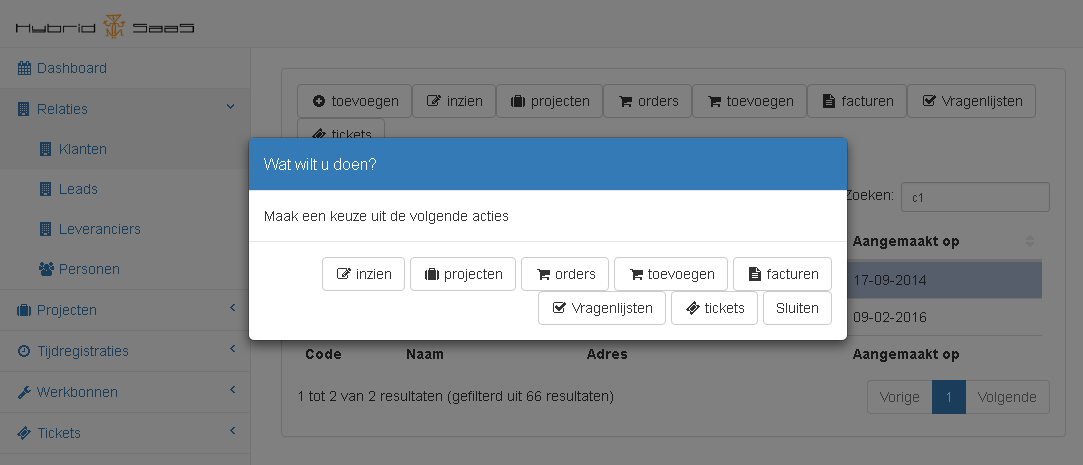Viewport: 1083px width, 465px height.
Task: Open Leveranciers in the sidebar
Action: 99,229
